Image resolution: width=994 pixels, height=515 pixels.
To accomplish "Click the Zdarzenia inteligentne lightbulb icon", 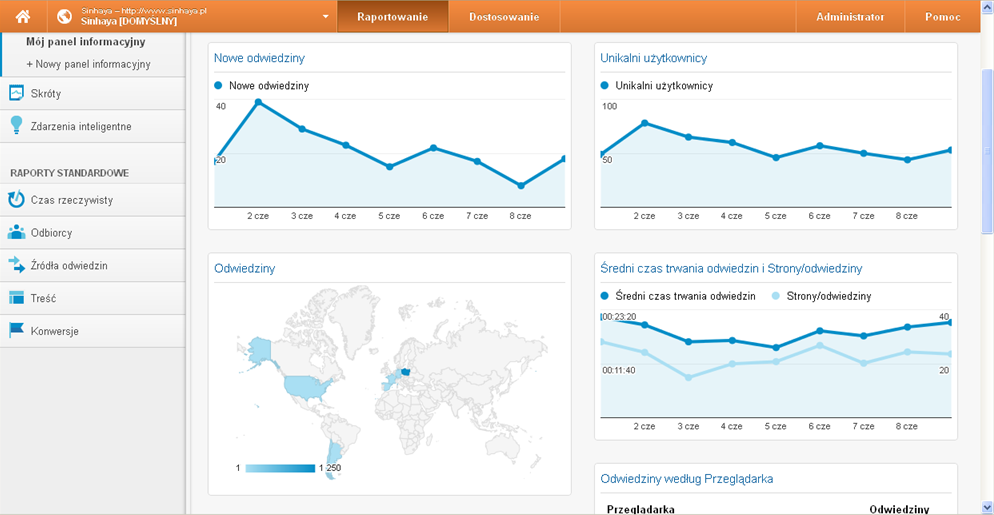I will 16,126.
